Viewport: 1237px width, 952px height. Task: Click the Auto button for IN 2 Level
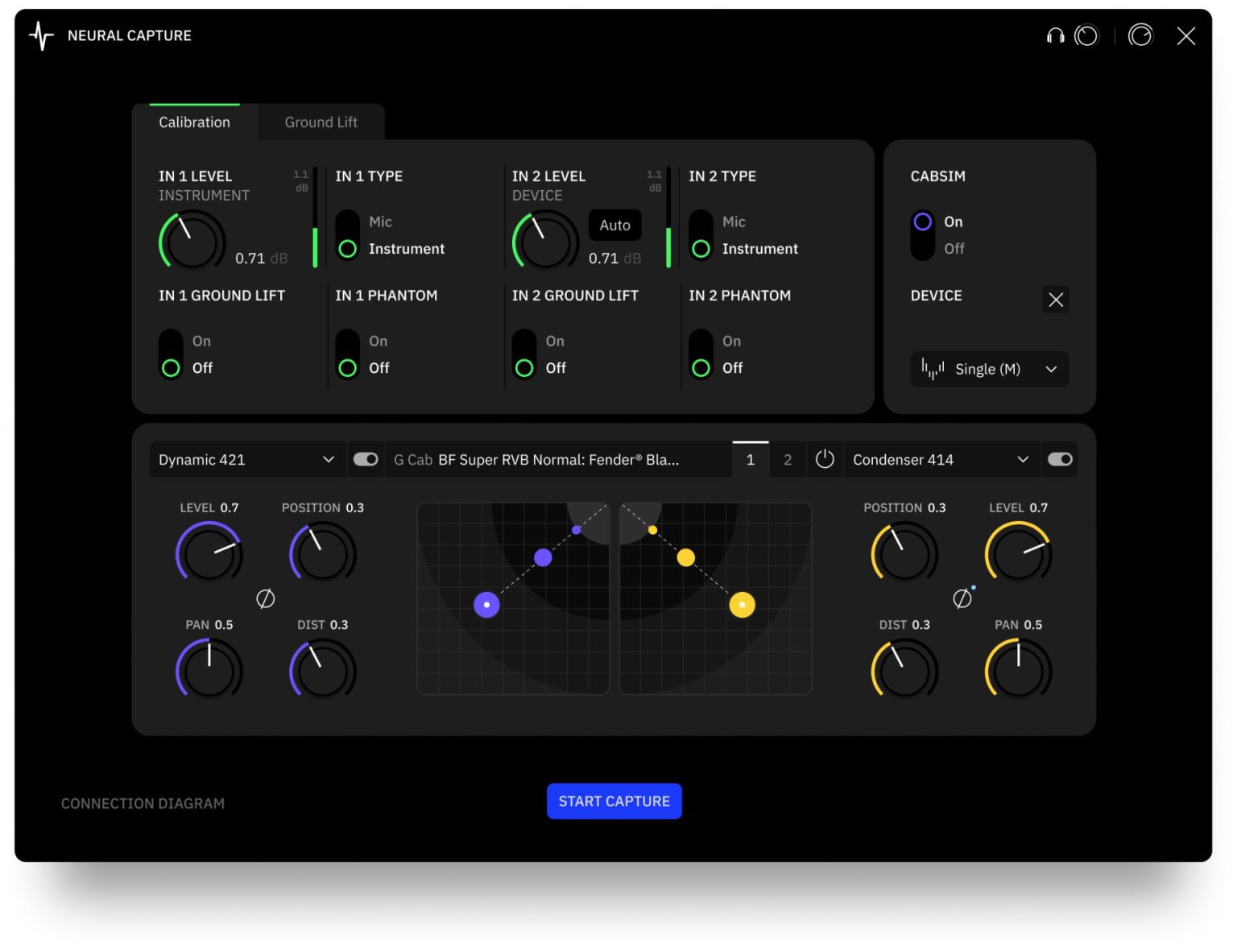point(614,226)
